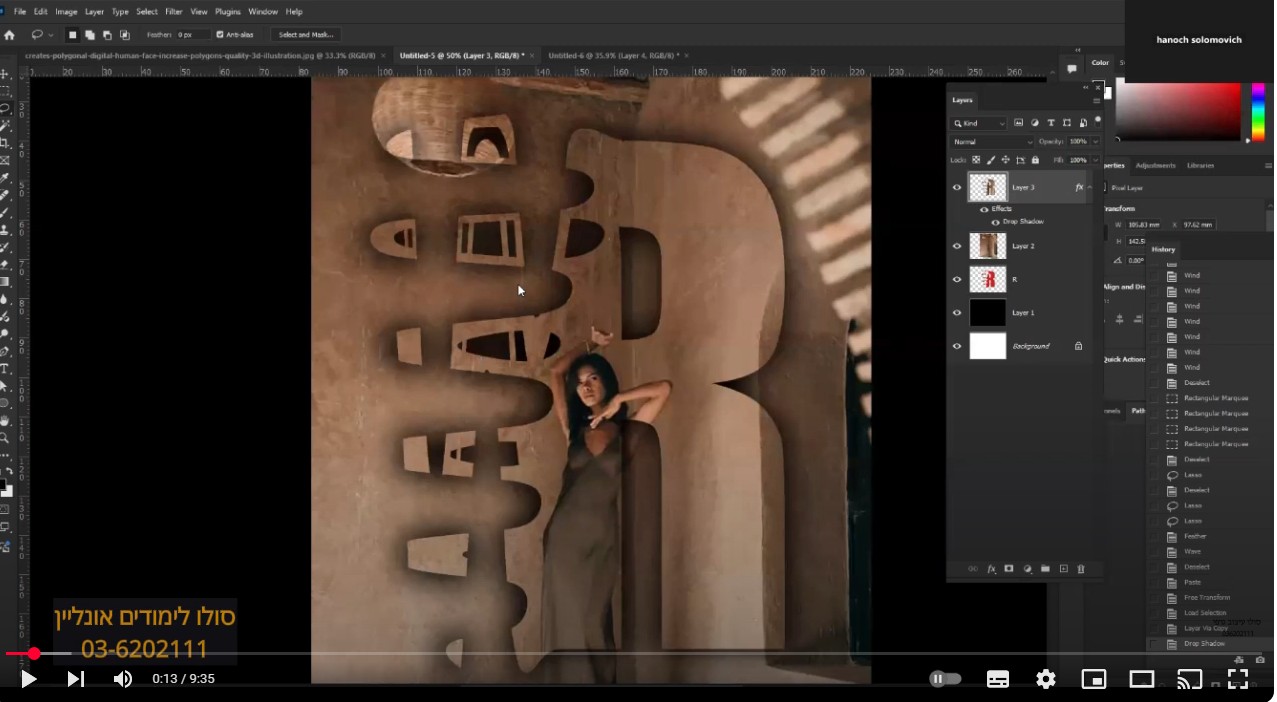Toggle visibility of Drop Shadow effect
Screen dimensions: 1277x702
995,222
